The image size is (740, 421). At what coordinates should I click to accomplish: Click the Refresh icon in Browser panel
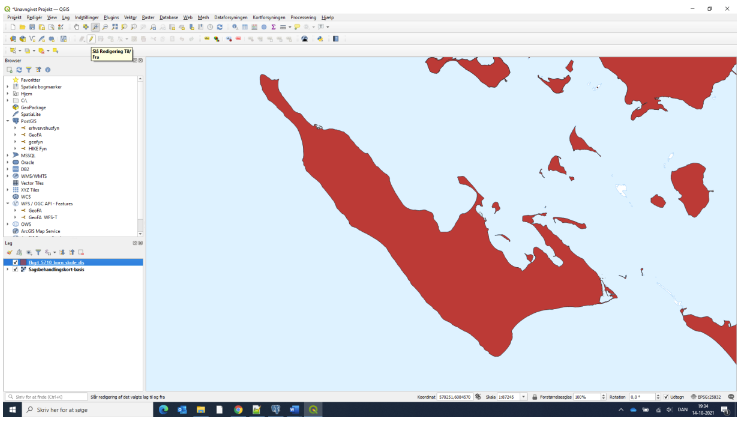pyautogui.click(x=19, y=70)
